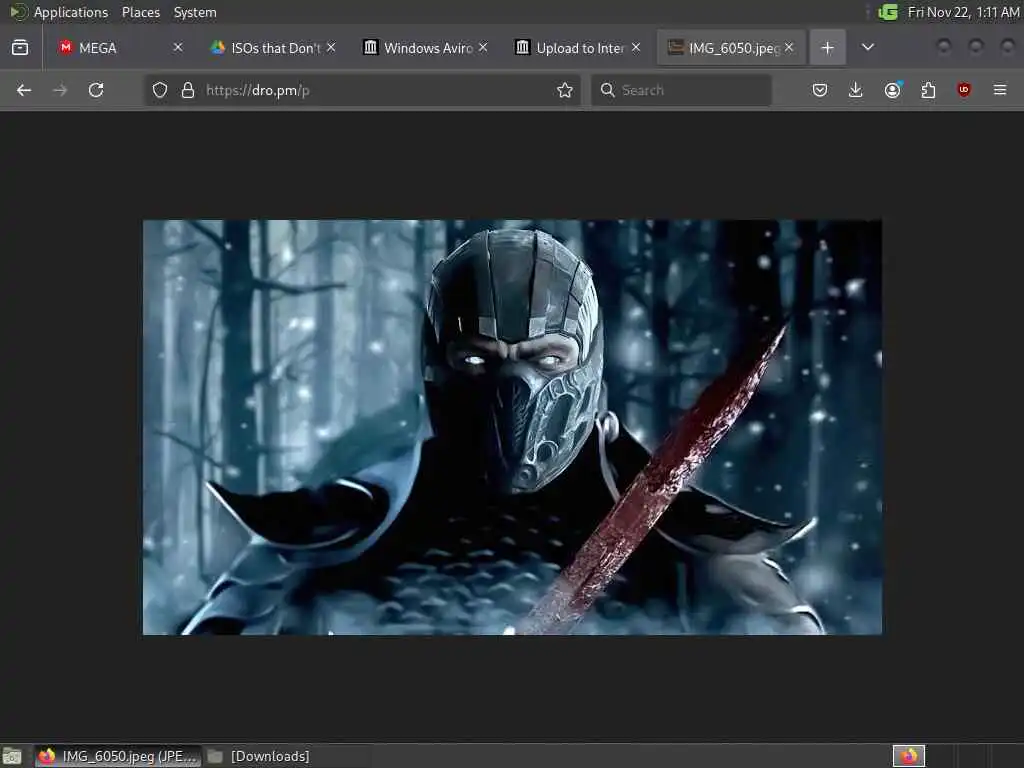
Task: Open a new tab
Action: [827, 48]
